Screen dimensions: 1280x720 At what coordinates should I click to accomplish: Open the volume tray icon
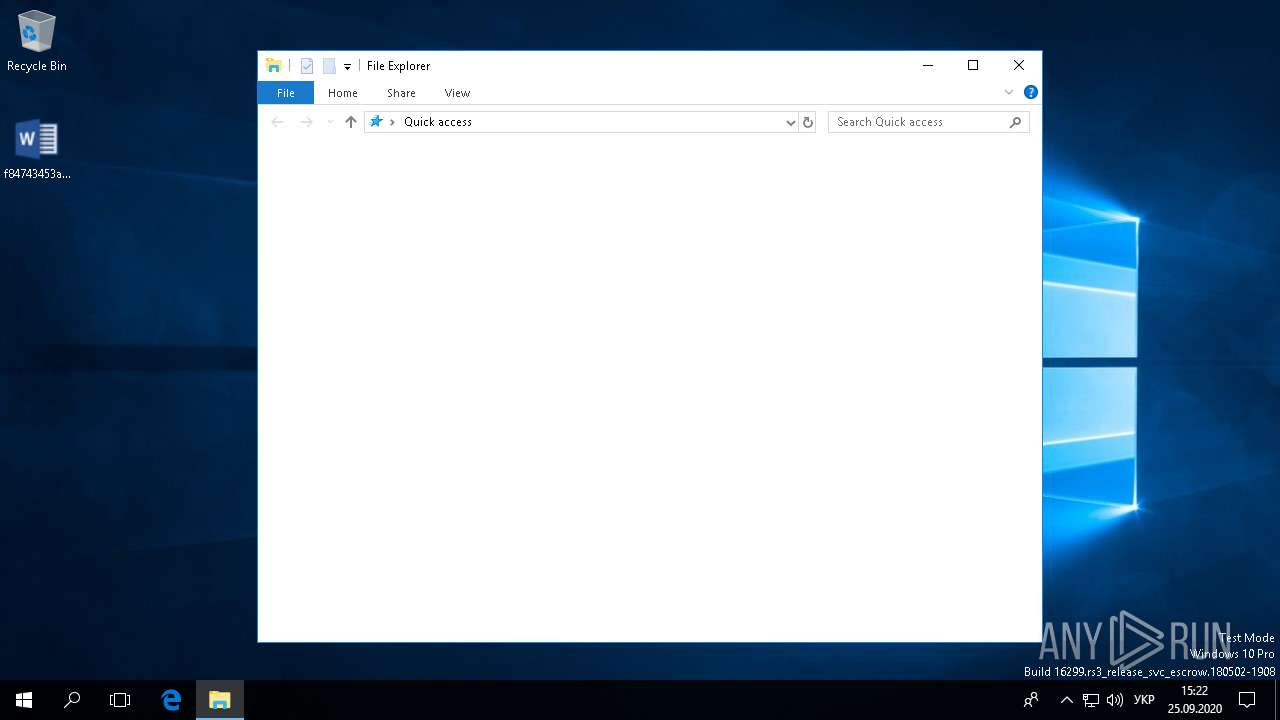pyautogui.click(x=1114, y=700)
